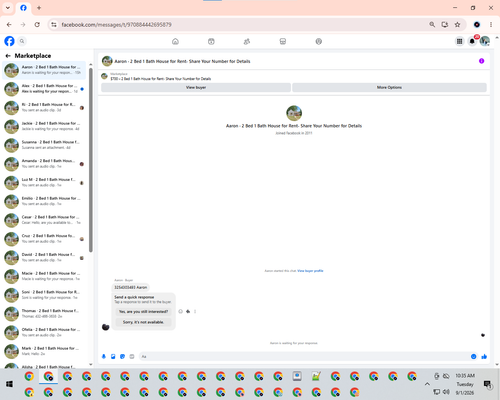The width and height of the screenshot is (500, 400).
Task: Open the notifications bell
Action: pyautogui.click(x=472, y=41)
